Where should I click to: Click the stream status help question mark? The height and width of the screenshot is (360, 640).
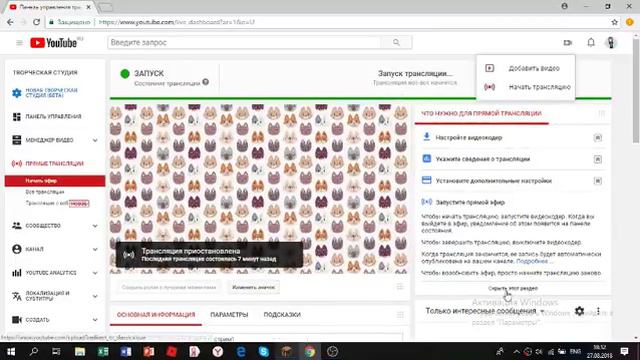coord(206,82)
